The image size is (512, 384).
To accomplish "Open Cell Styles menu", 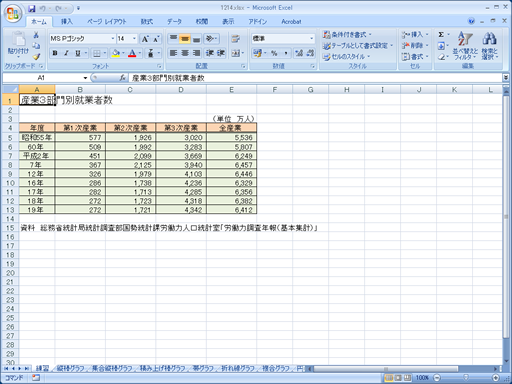I will pos(346,57).
